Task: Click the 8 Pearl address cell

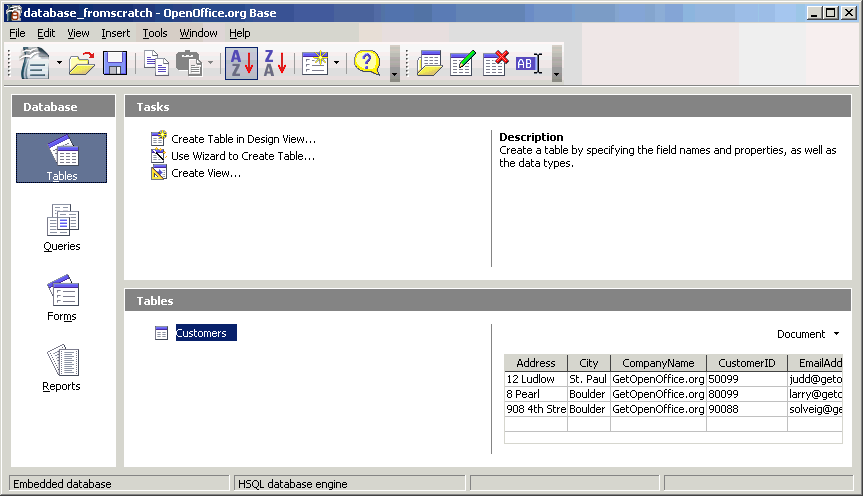Action: pos(536,394)
